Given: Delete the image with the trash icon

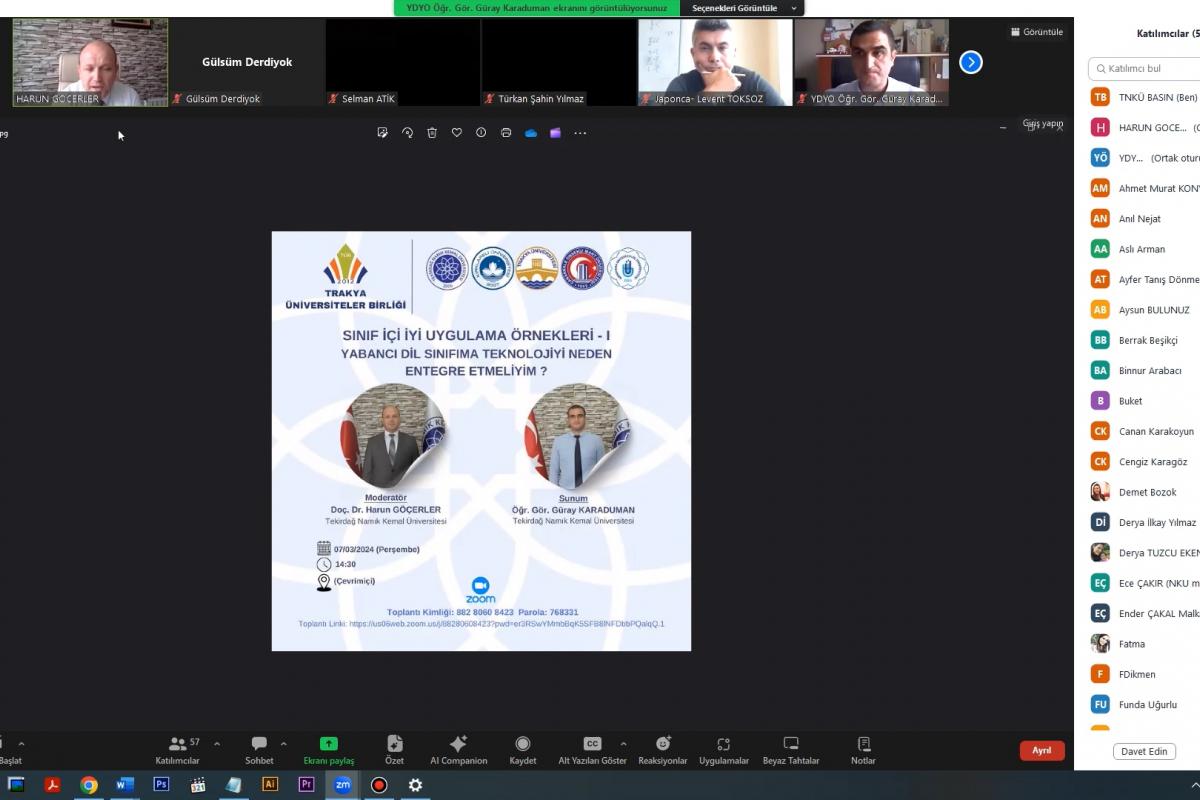Looking at the screenshot, I should click(432, 133).
